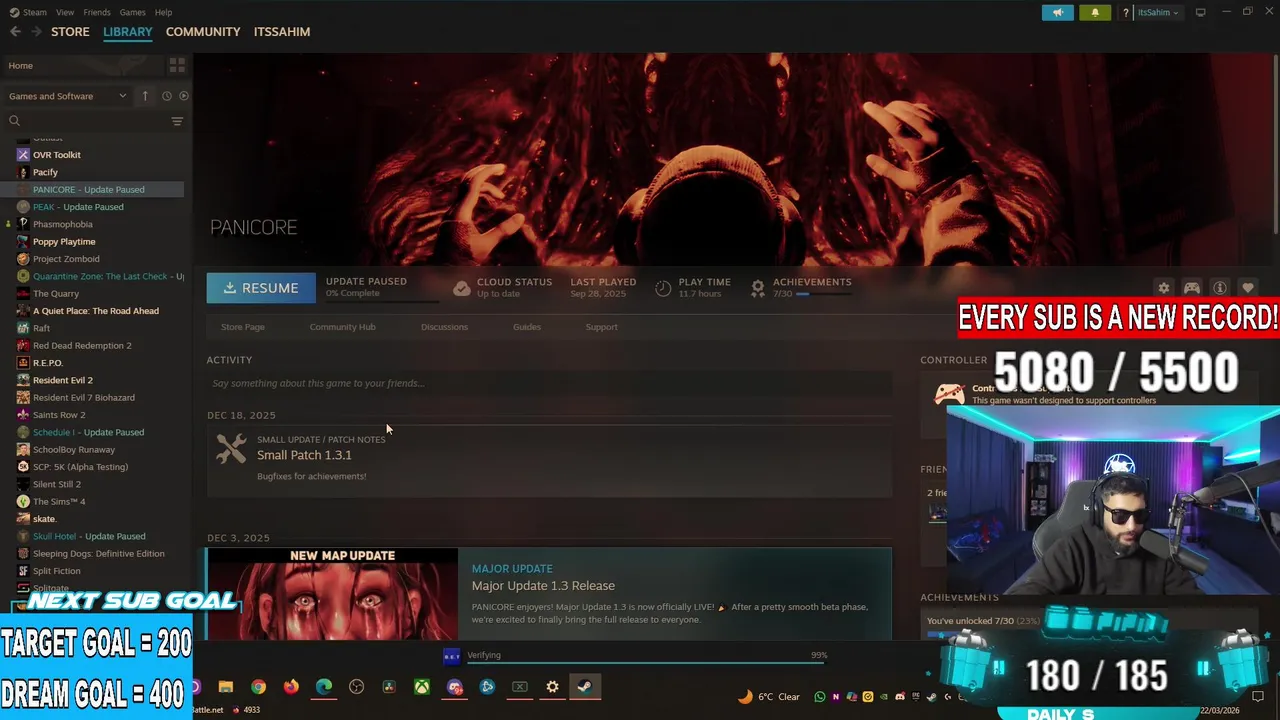Open the Steam taskbar icon

585,687
